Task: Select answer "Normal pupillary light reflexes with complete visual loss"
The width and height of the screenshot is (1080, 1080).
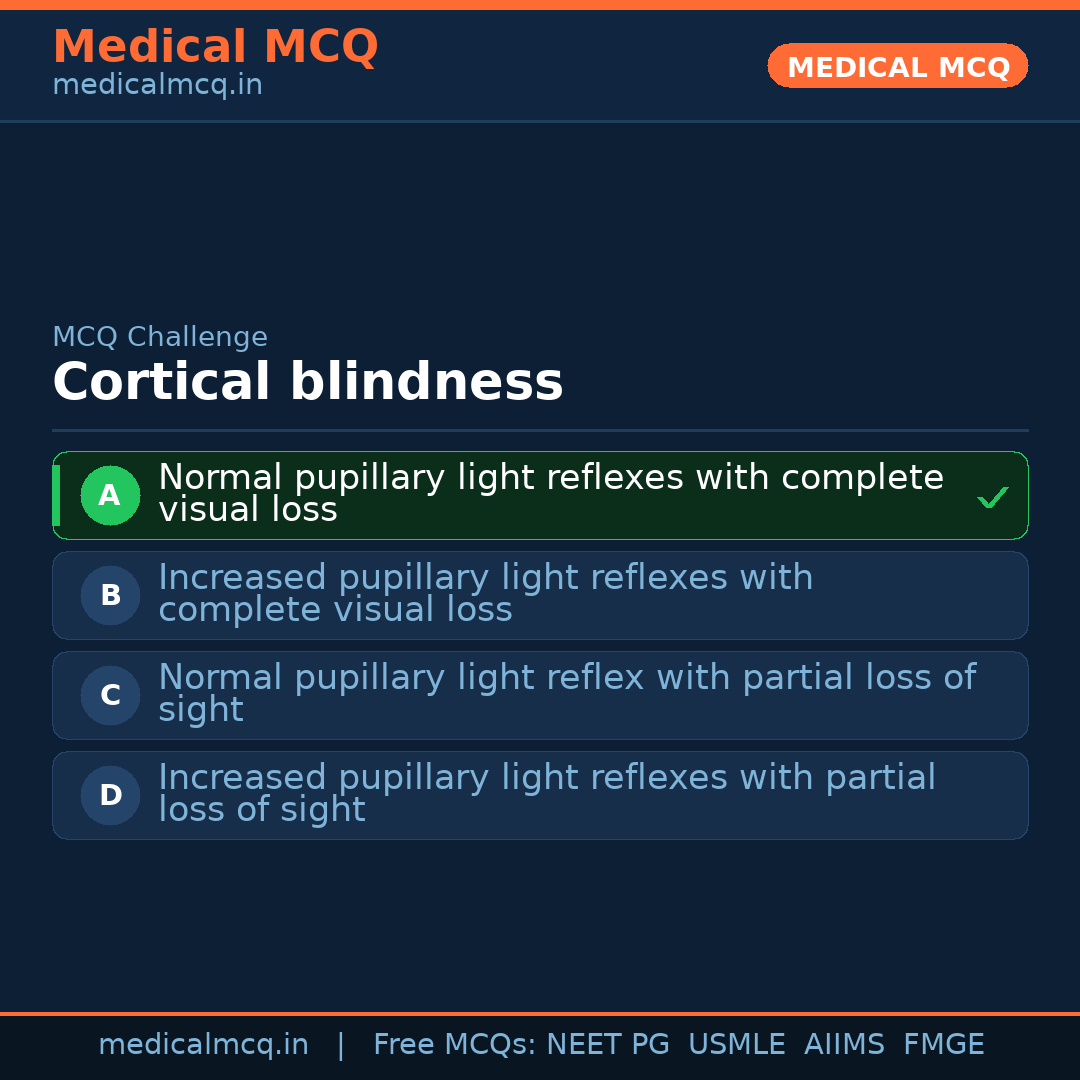Action: tap(550, 494)
